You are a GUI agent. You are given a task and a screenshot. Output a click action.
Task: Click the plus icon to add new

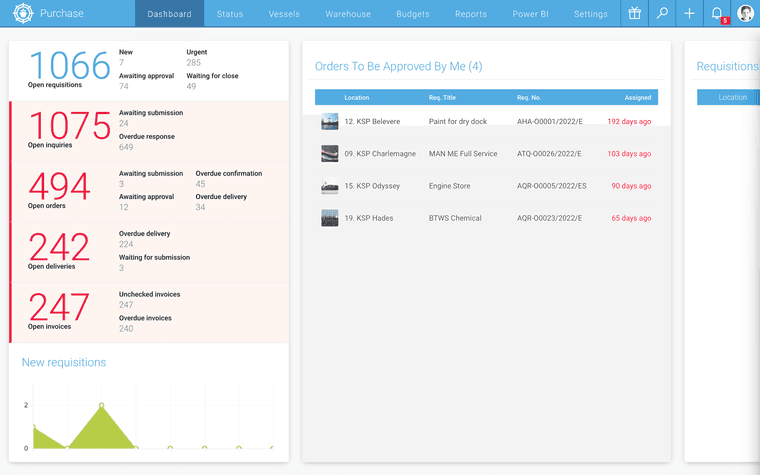689,14
